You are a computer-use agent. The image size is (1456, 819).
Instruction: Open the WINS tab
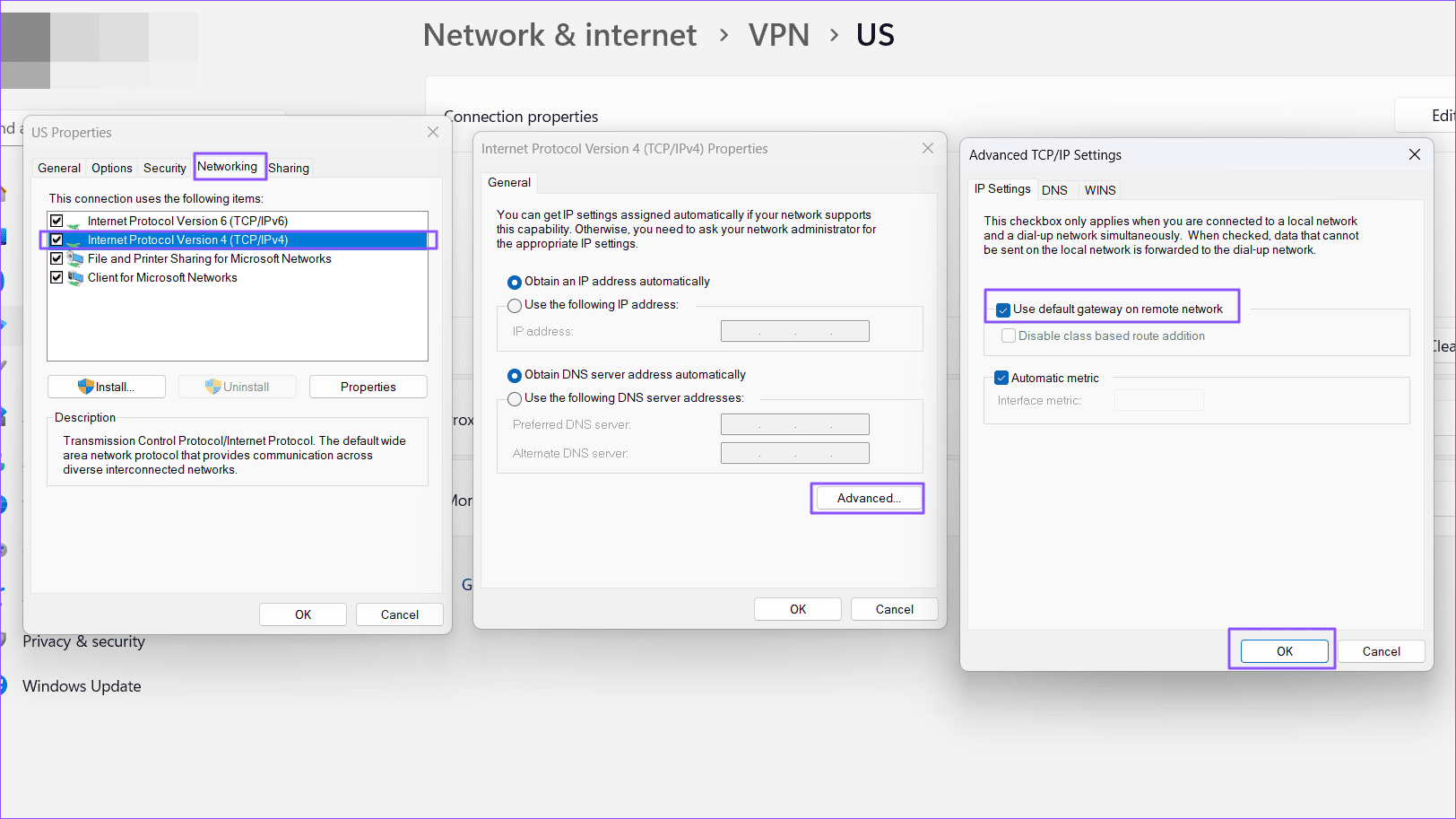tap(1100, 190)
